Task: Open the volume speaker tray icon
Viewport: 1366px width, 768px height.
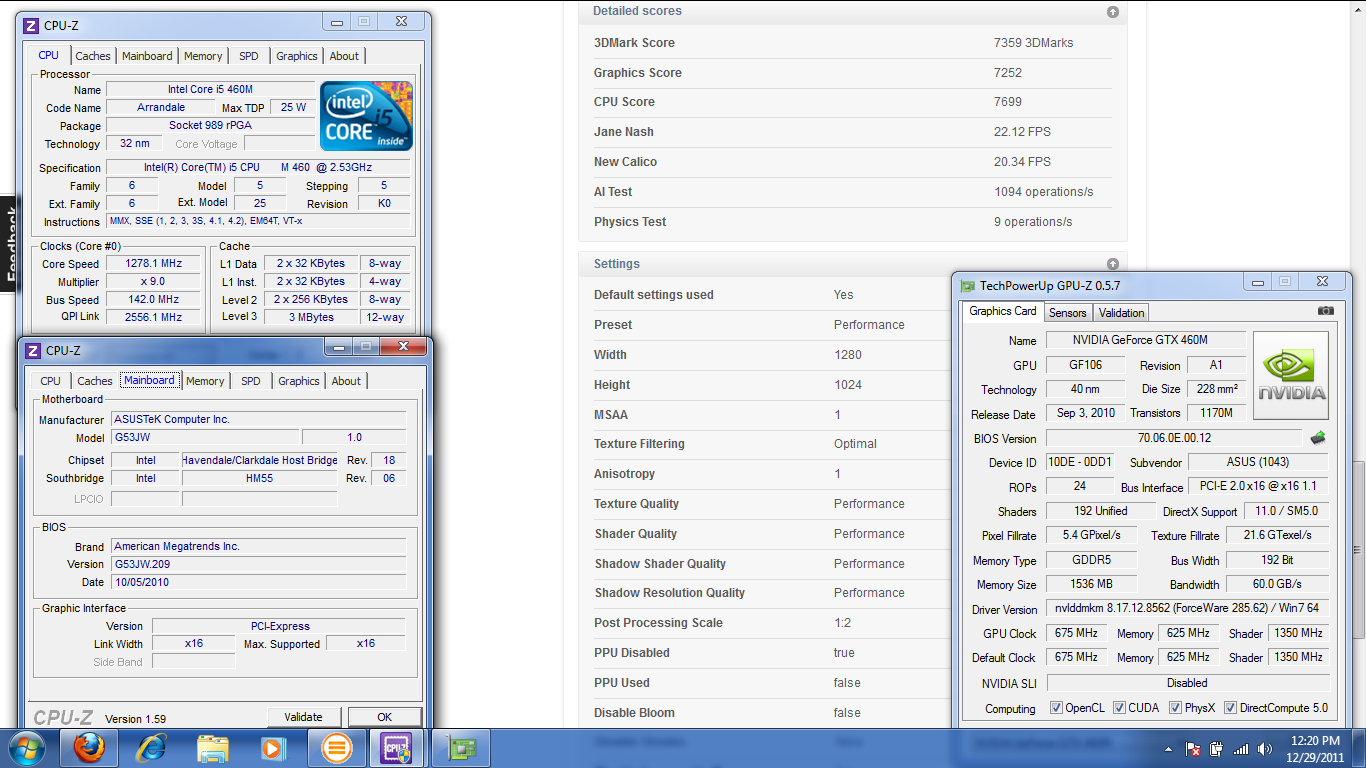Action: (x=1264, y=749)
